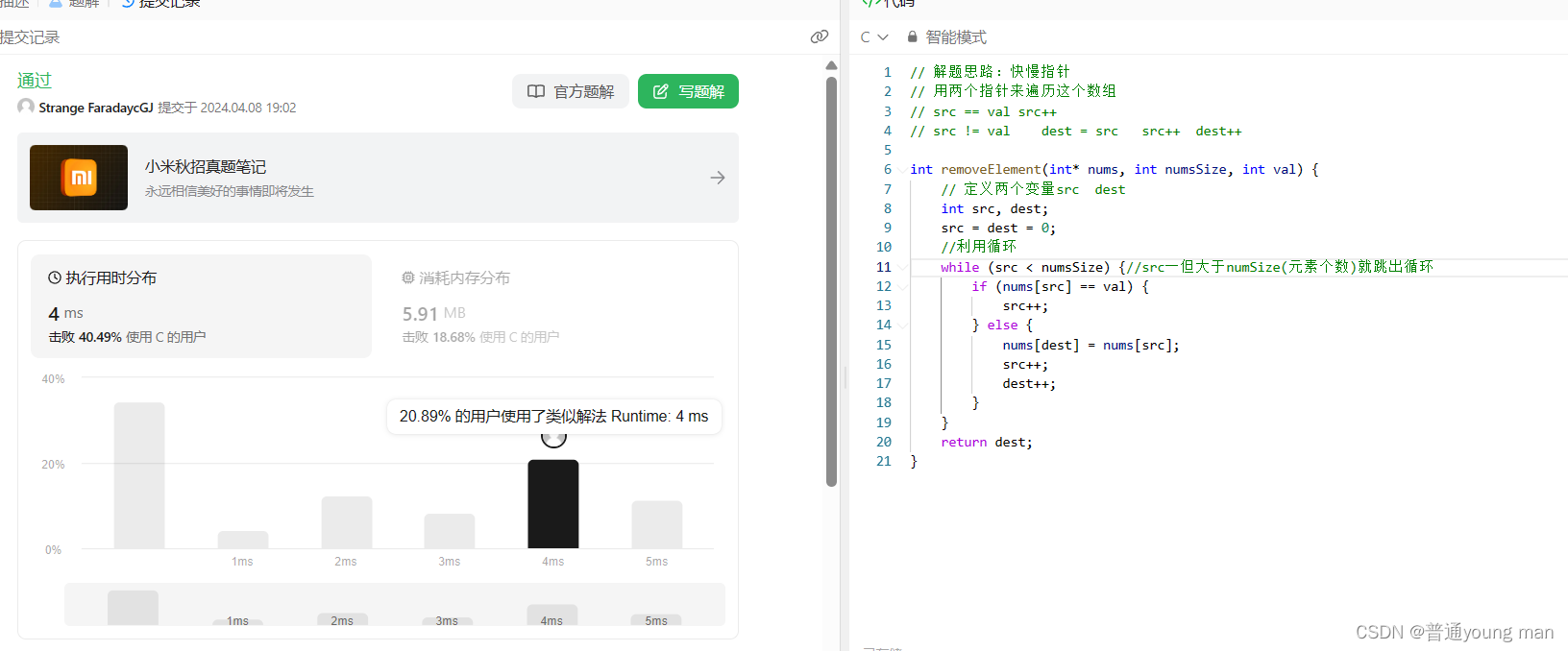Click the lock icon beside 智能模式

912,36
